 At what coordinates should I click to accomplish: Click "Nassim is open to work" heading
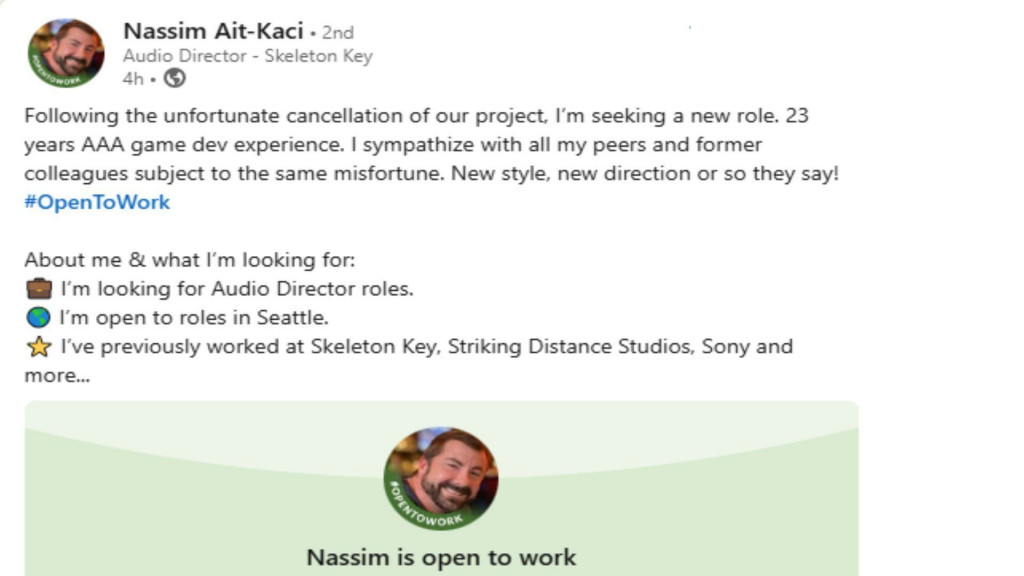(x=441, y=557)
